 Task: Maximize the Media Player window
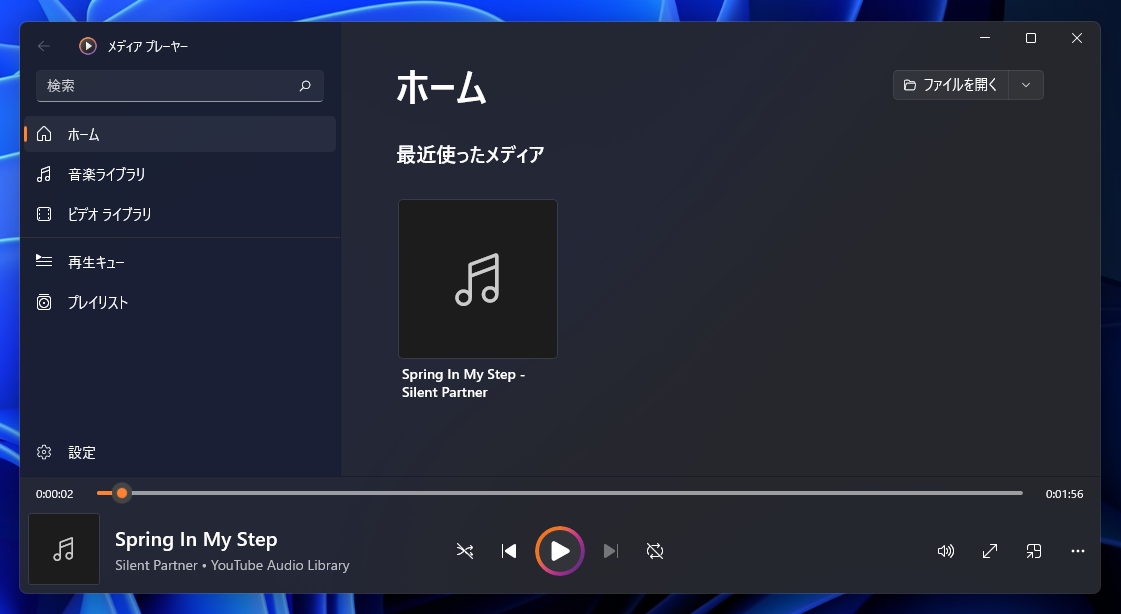pos(1031,38)
